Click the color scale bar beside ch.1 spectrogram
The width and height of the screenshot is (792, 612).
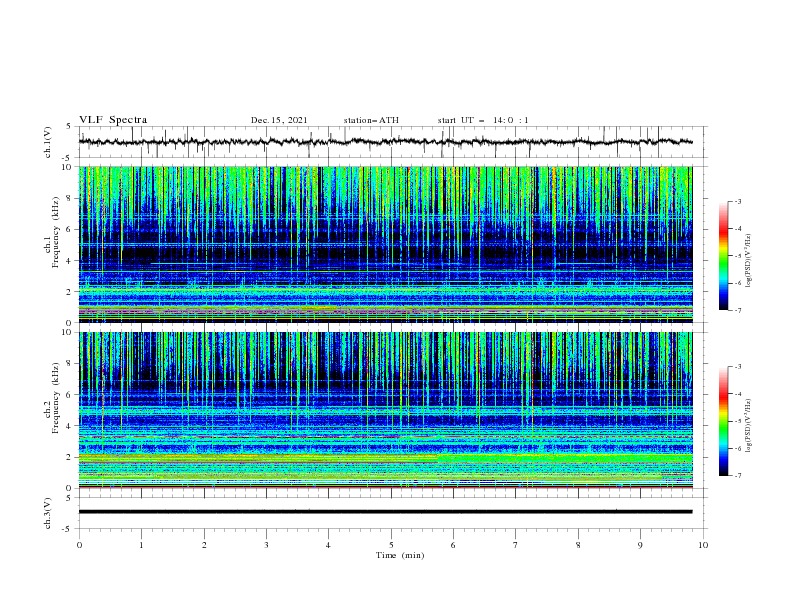pyautogui.click(x=724, y=256)
